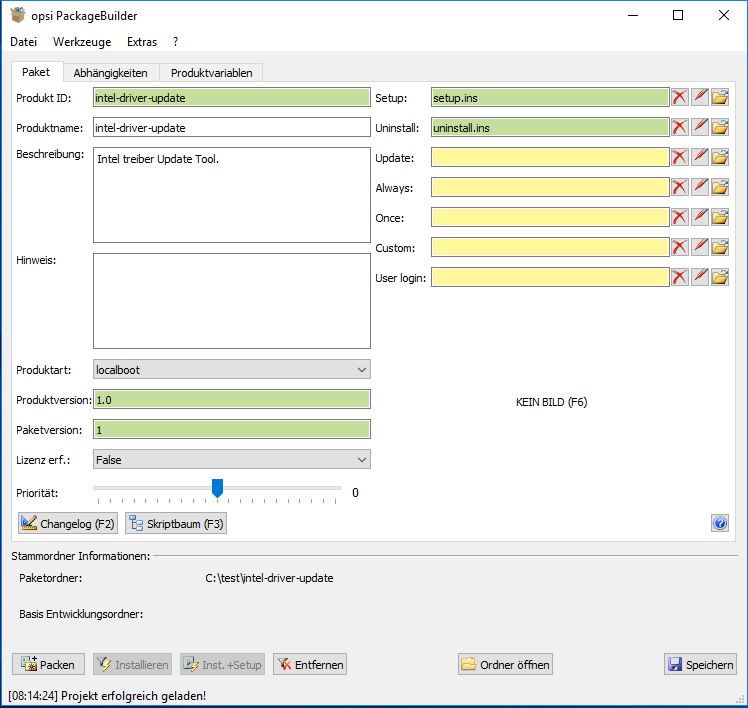Click the Packen button
Screen dimensions: 748x708
pyautogui.click(x=48, y=664)
